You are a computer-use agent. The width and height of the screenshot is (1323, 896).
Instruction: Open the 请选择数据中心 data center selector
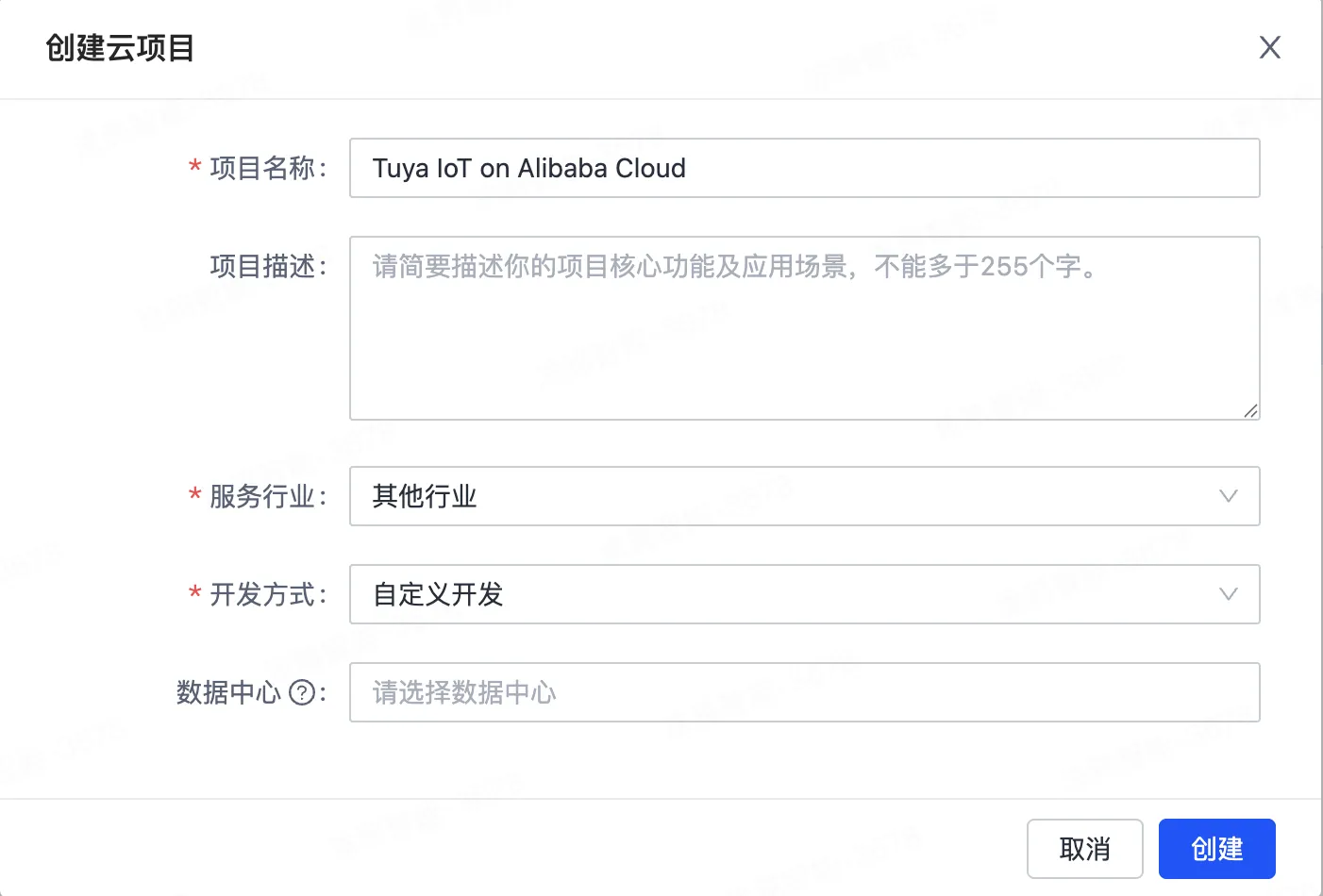click(x=804, y=692)
